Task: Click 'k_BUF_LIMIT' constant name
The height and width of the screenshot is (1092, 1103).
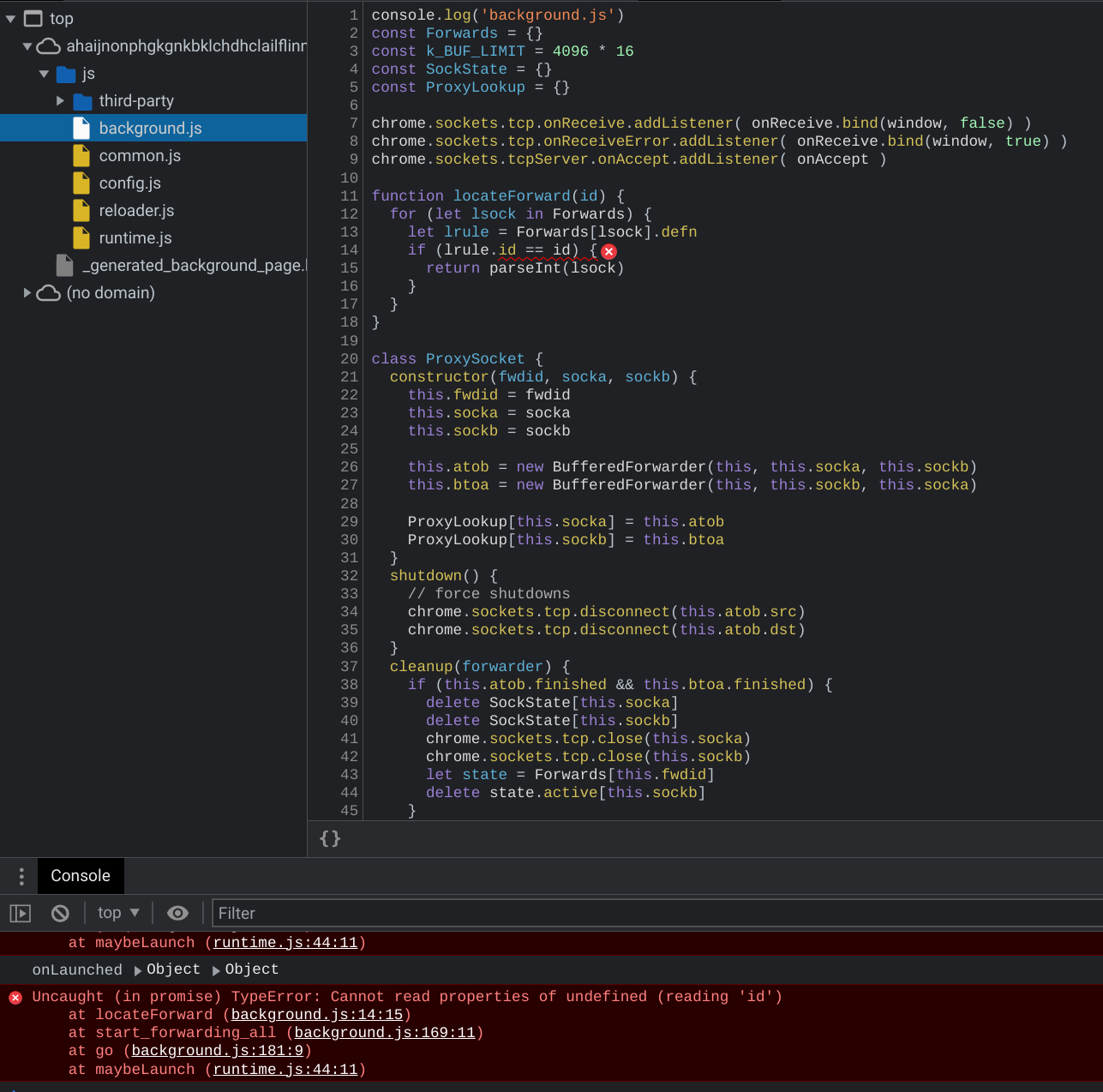Action: [x=475, y=51]
